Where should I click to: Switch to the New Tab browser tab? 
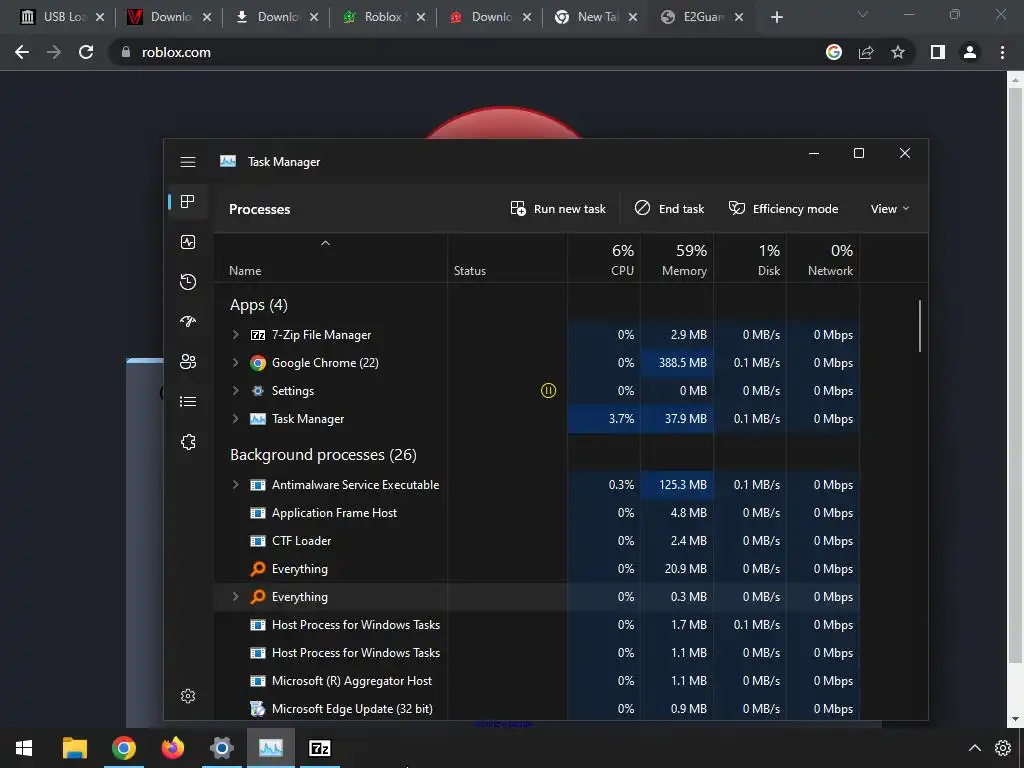pyautogui.click(x=596, y=17)
